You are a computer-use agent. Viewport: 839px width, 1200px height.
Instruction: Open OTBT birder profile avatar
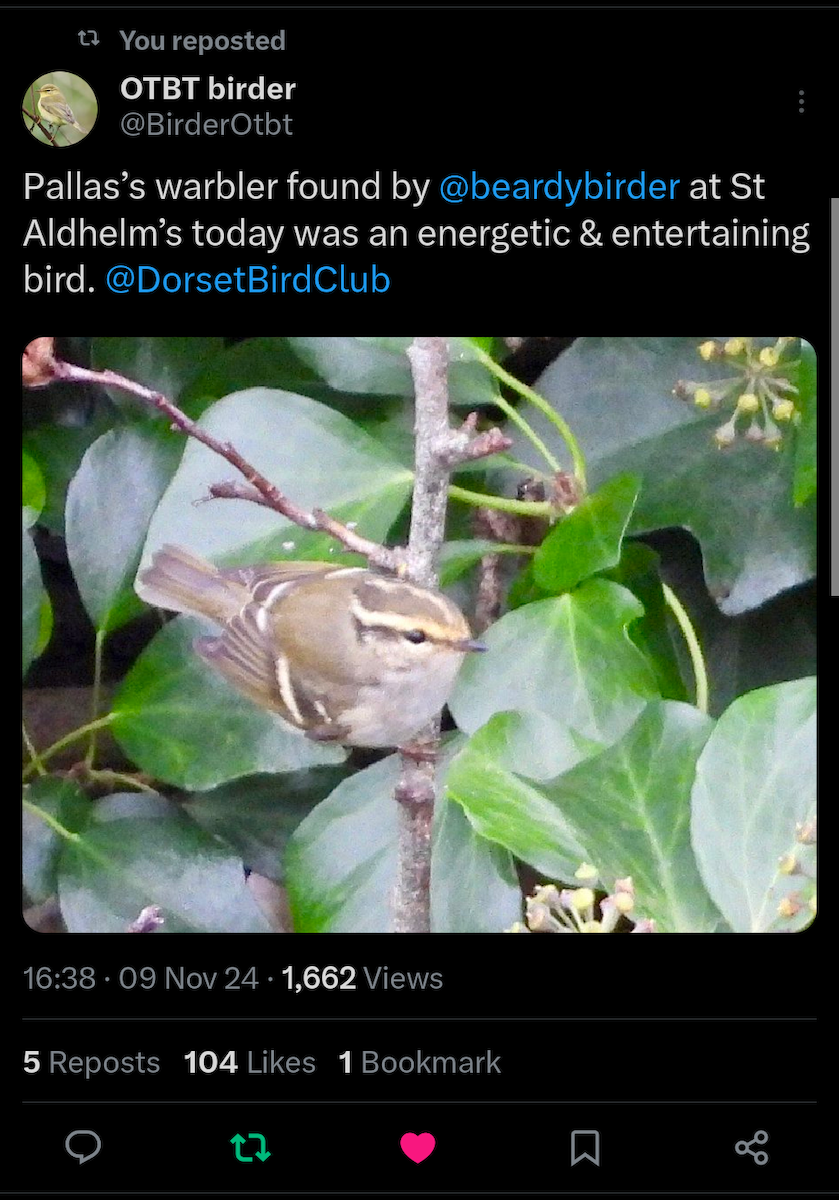[60, 108]
